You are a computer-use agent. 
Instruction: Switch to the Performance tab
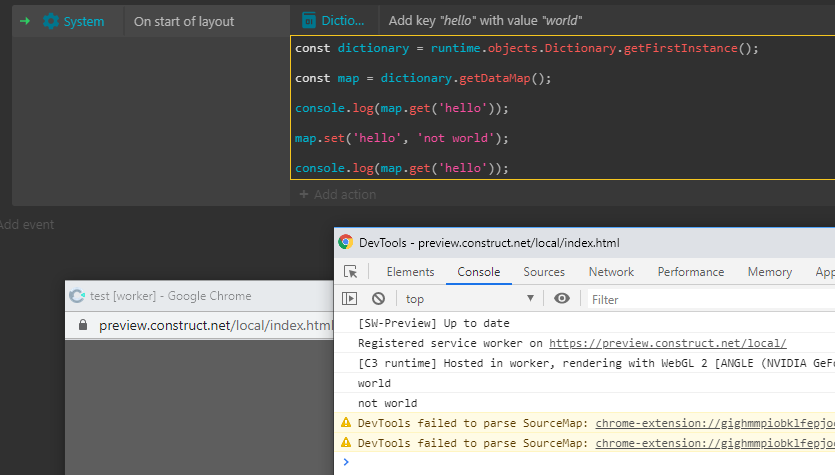(x=691, y=272)
